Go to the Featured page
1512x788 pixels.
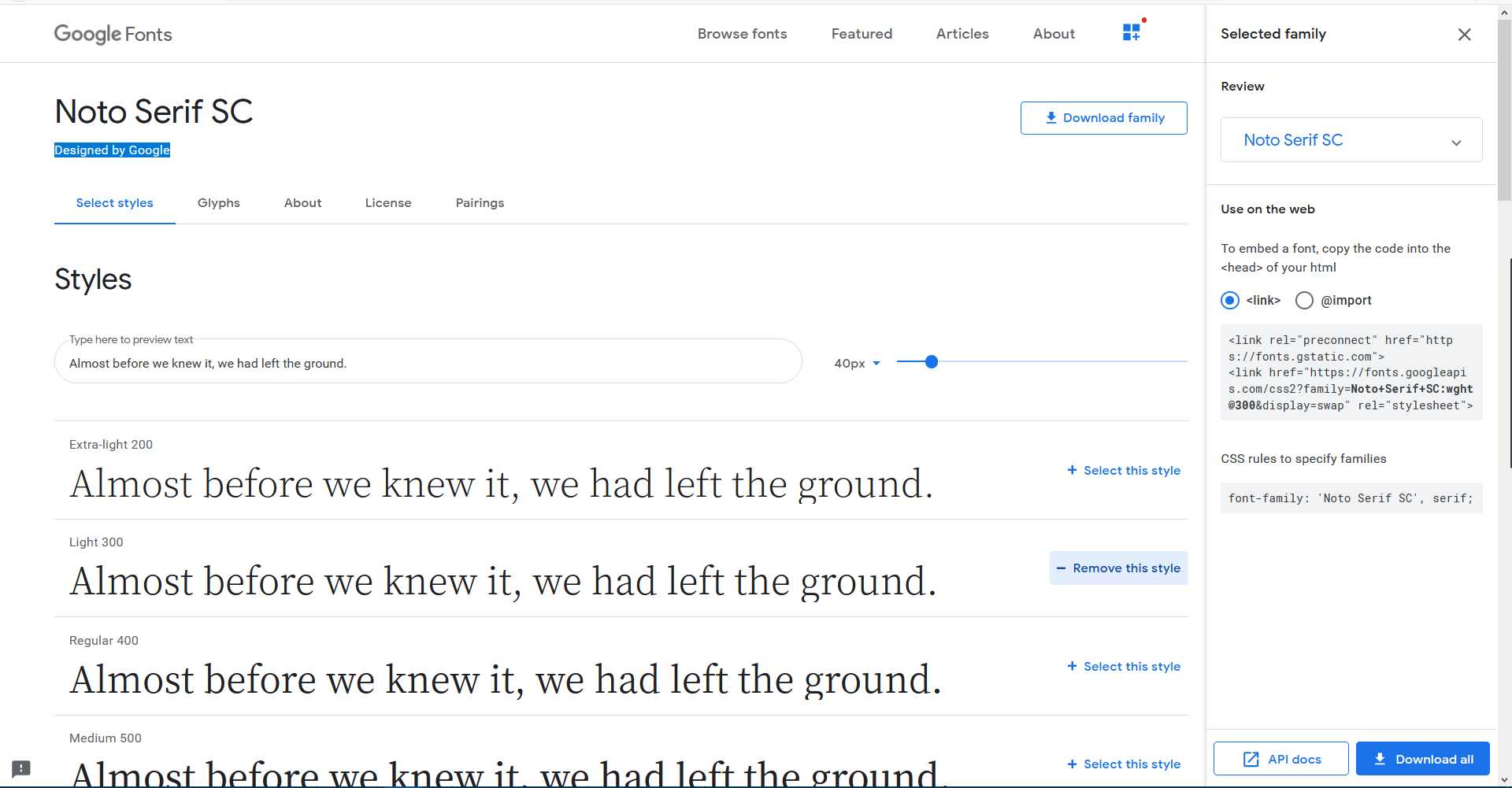(862, 34)
